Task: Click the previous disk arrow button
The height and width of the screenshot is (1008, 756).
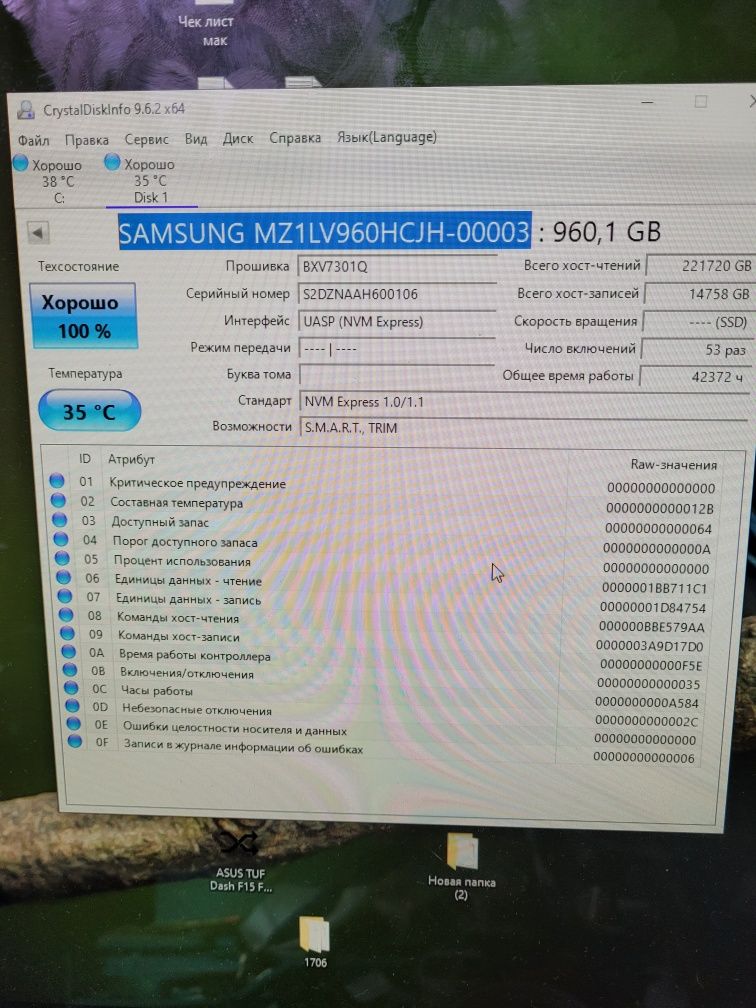Action: (x=38, y=232)
